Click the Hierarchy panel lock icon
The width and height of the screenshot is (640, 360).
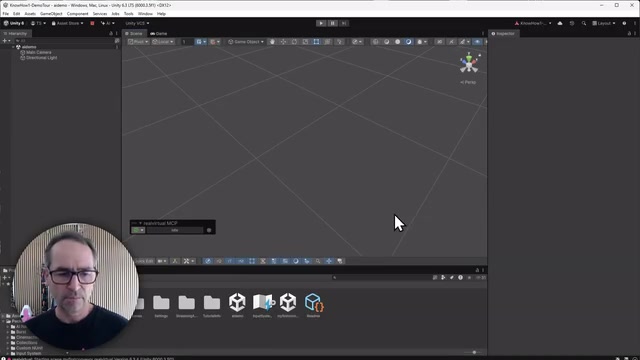tap(111, 33)
